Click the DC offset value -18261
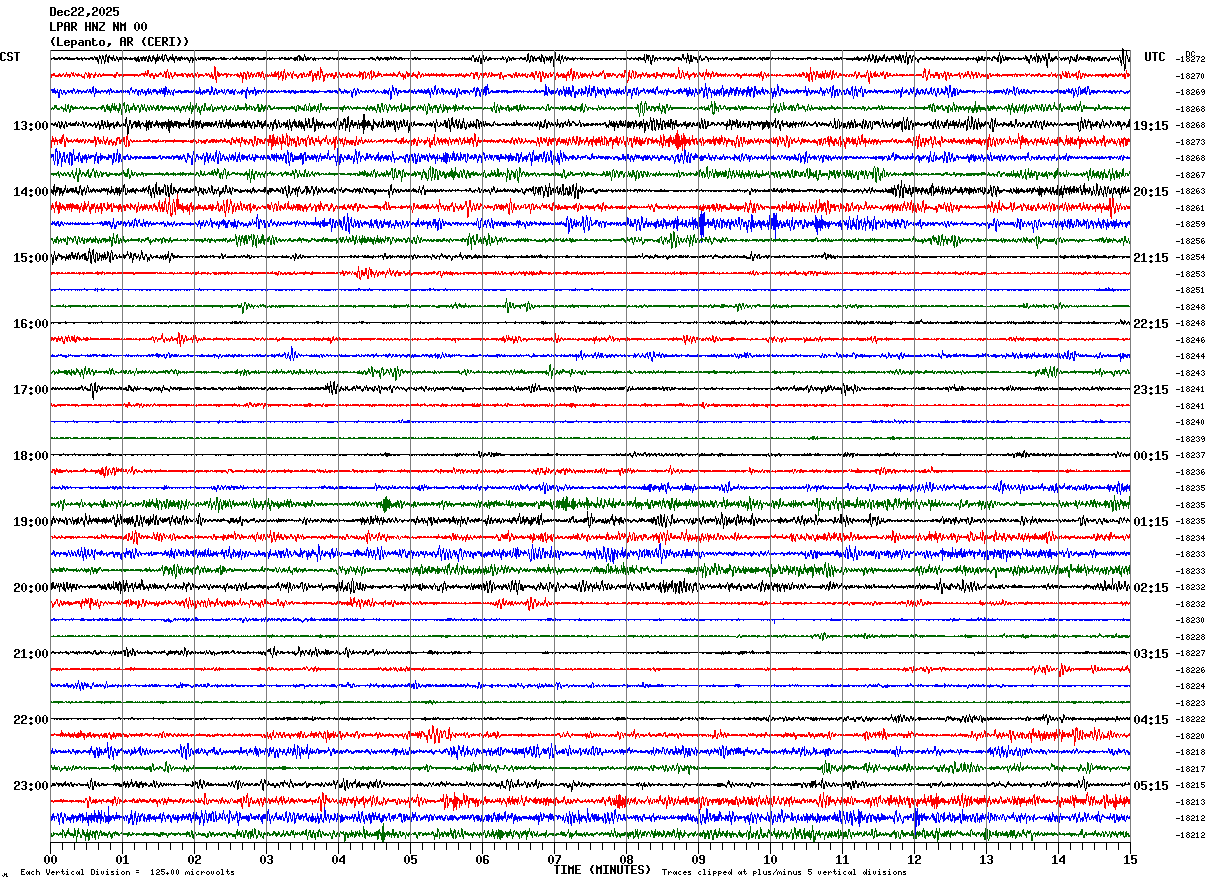Screen dimensions: 1210x886 tap(1191, 208)
